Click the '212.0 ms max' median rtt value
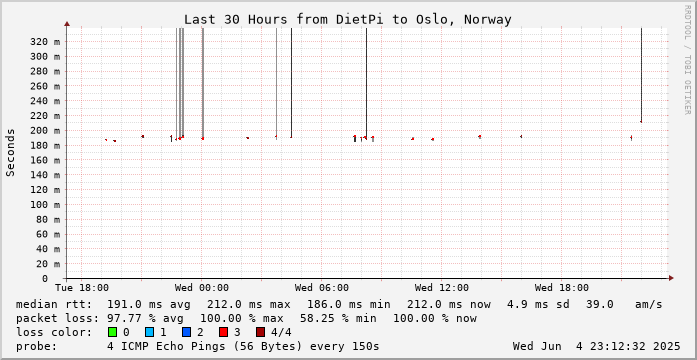The width and height of the screenshot is (697, 360). tap(249, 305)
